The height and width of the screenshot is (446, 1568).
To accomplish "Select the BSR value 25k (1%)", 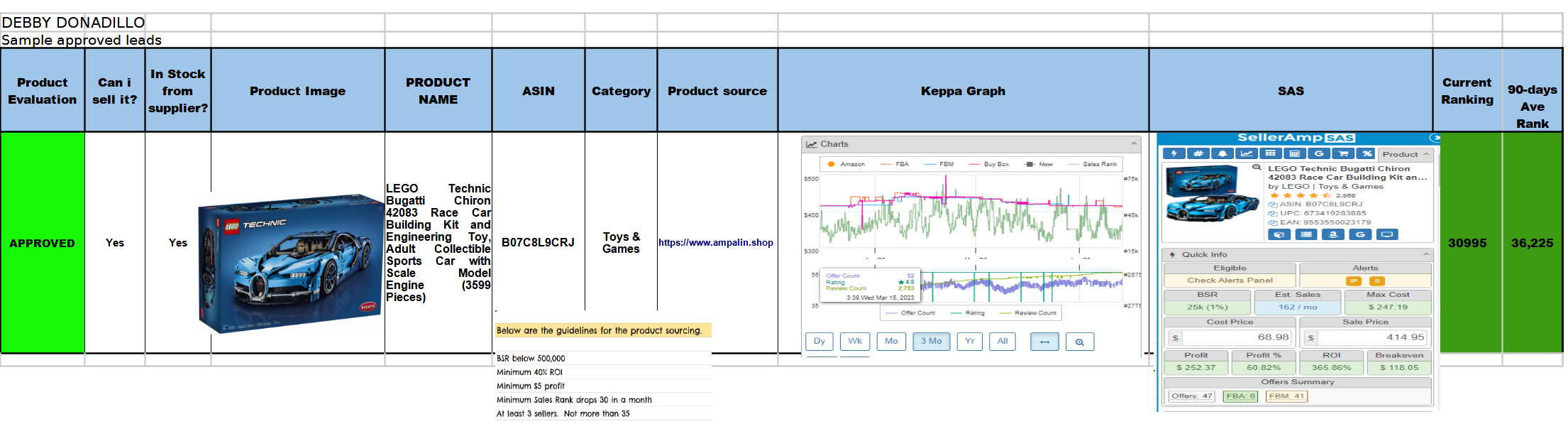I will (1207, 308).
